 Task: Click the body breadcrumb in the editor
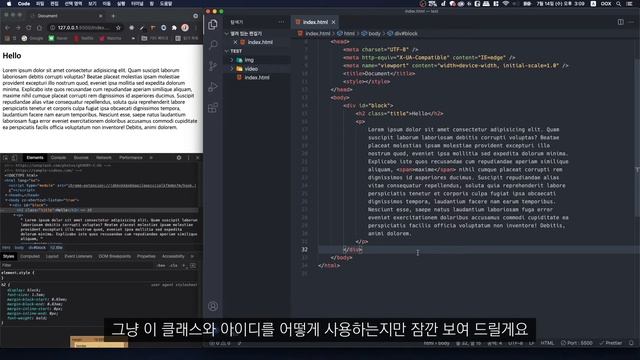pos(374,33)
